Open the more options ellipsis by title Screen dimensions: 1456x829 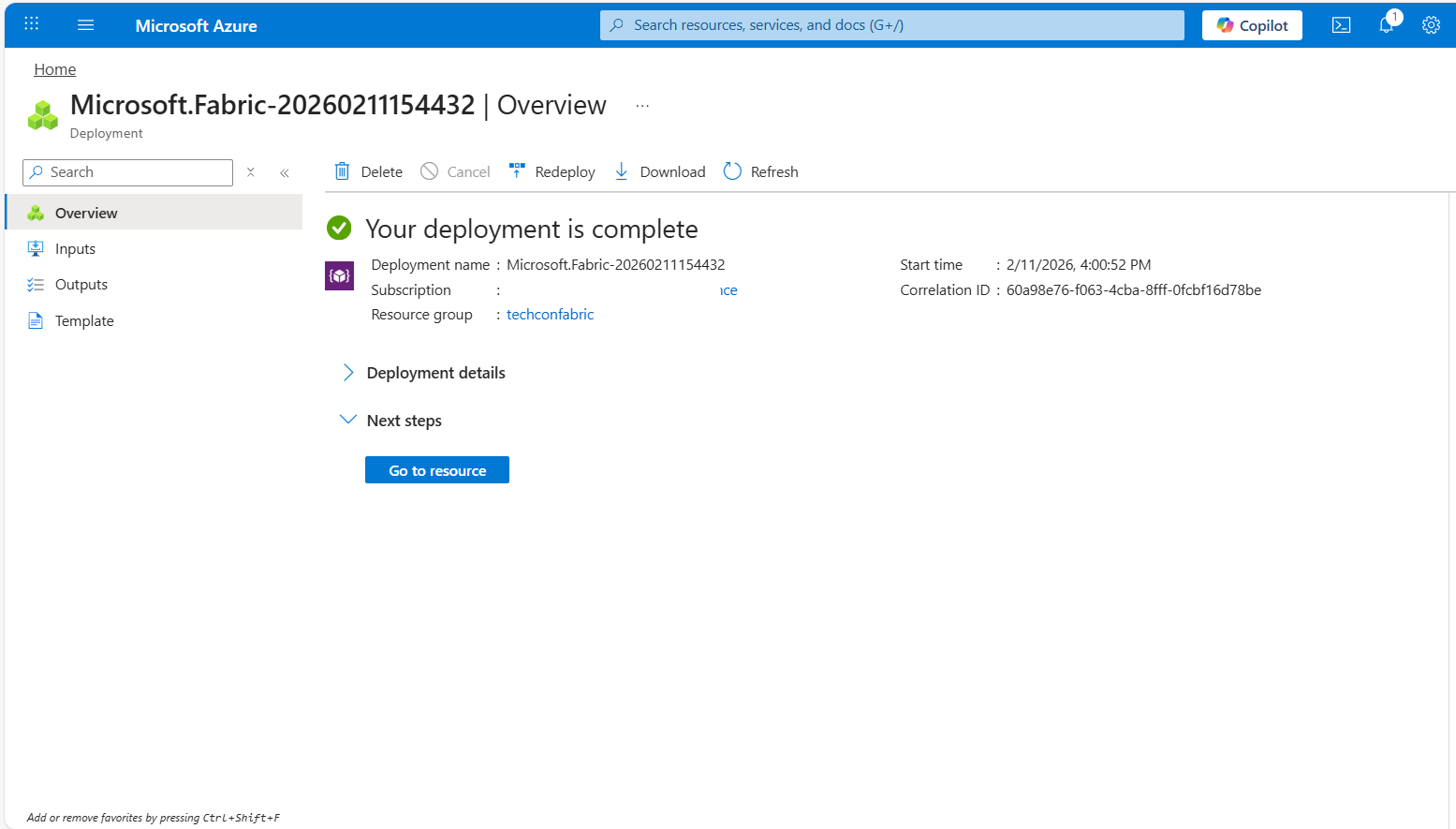(x=642, y=106)
